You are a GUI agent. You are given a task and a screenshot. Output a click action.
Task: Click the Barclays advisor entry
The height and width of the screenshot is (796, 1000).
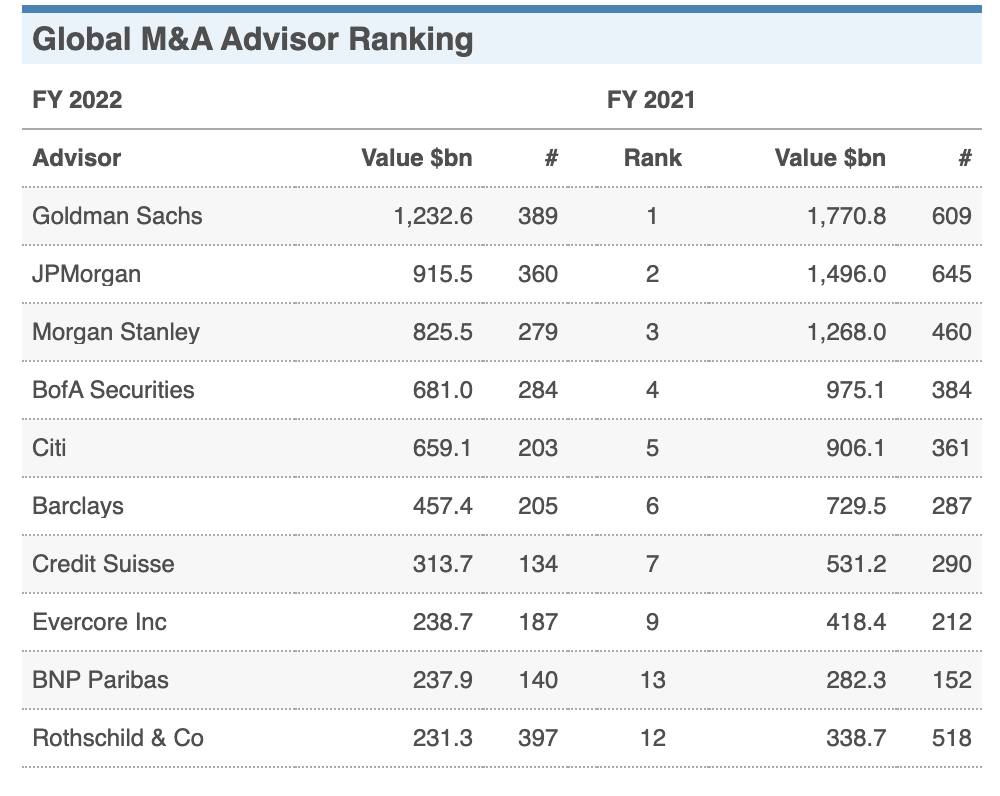click(78, 506)
